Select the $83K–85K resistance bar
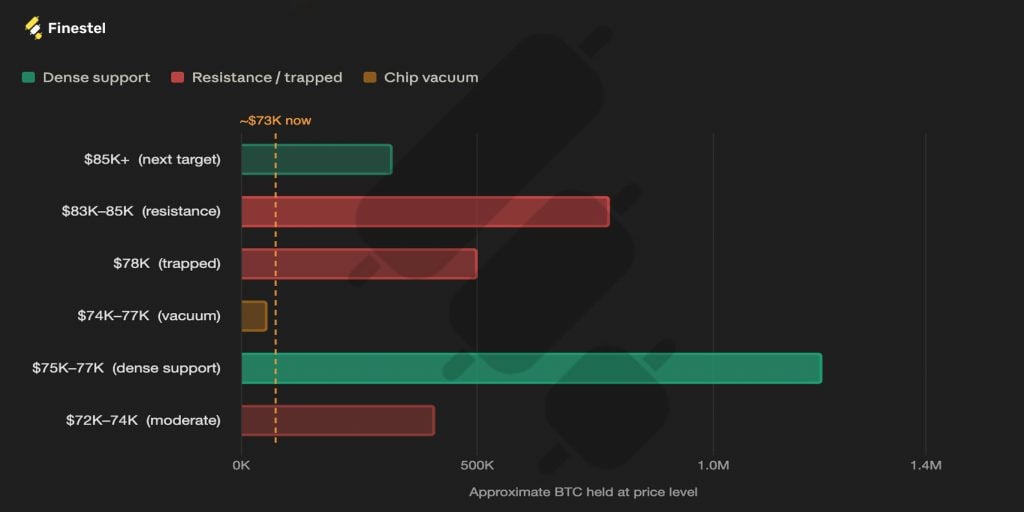The height and width of the screenshot is (512, 1024). click(426, 212)
